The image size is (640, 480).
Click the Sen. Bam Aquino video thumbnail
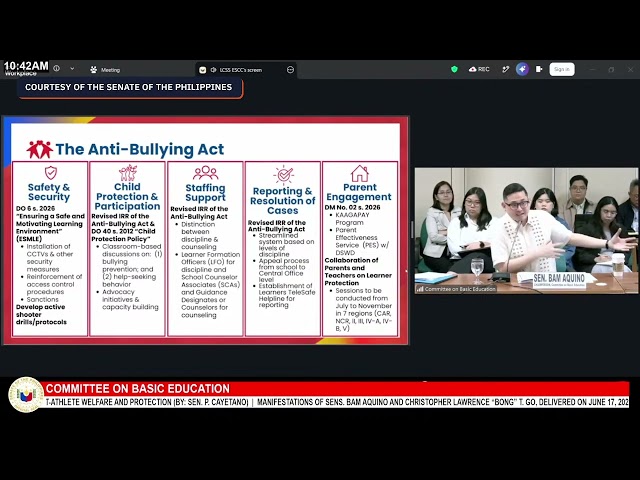click(526, 231)
